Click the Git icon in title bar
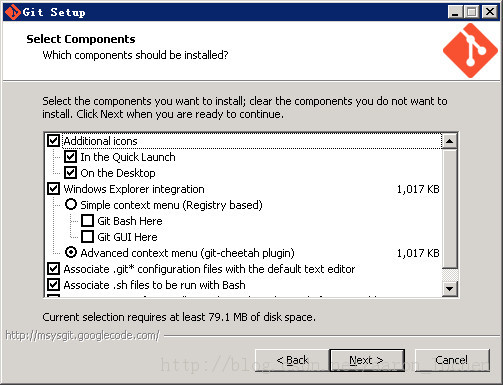The image size is (503, 385). (x=13, y=12)
